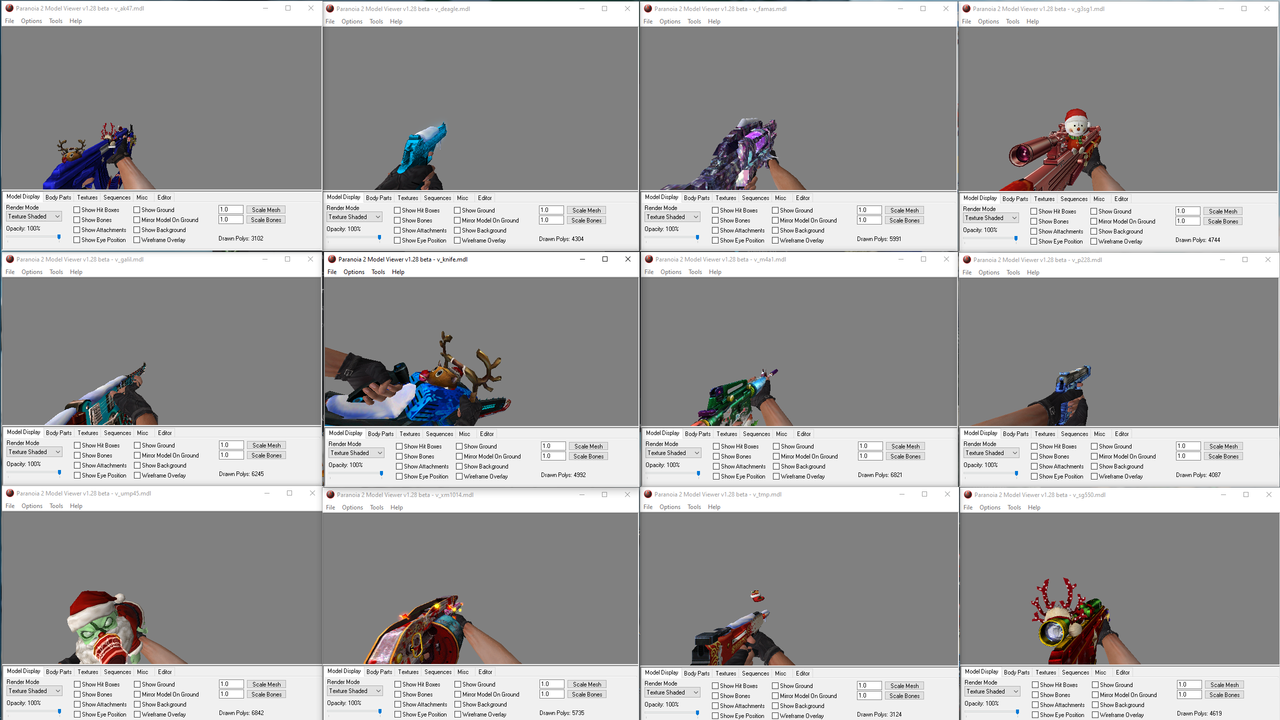Open the Misc tab in v_xm1014.mdl window
Viewport: 1280px width, 720px height.
click(x=462, y=672)
